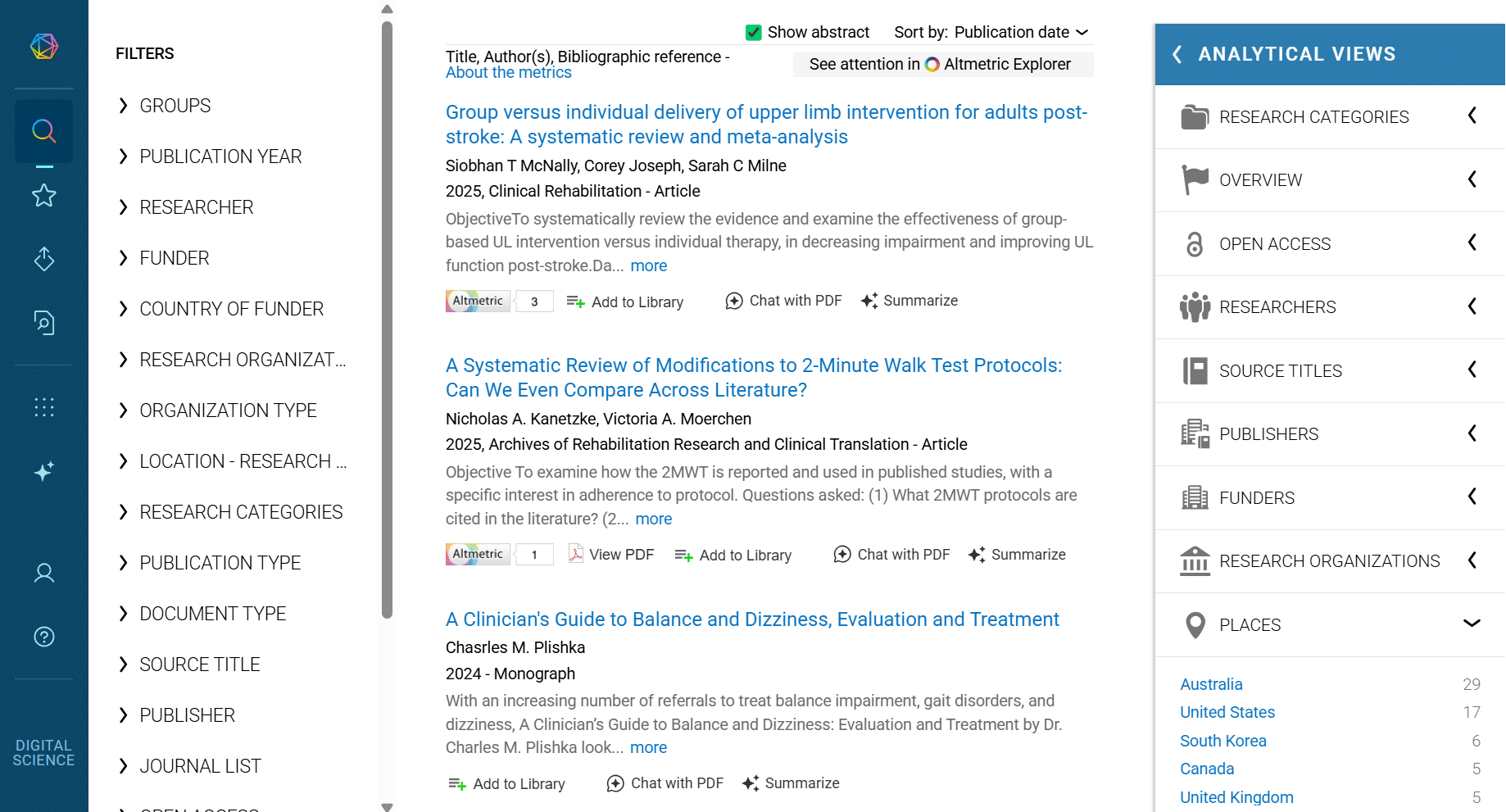Open the user profile icon
The image size is (1506, 812).
pos(44,573)
